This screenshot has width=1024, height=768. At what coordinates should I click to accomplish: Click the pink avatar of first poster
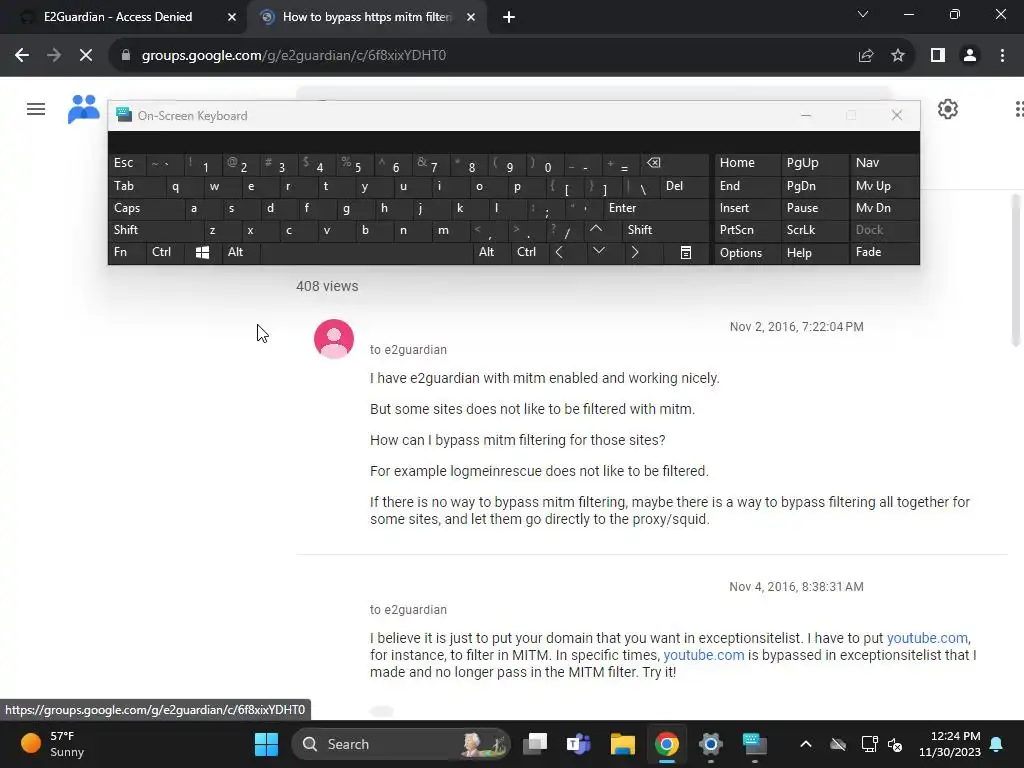click(334, 339)
